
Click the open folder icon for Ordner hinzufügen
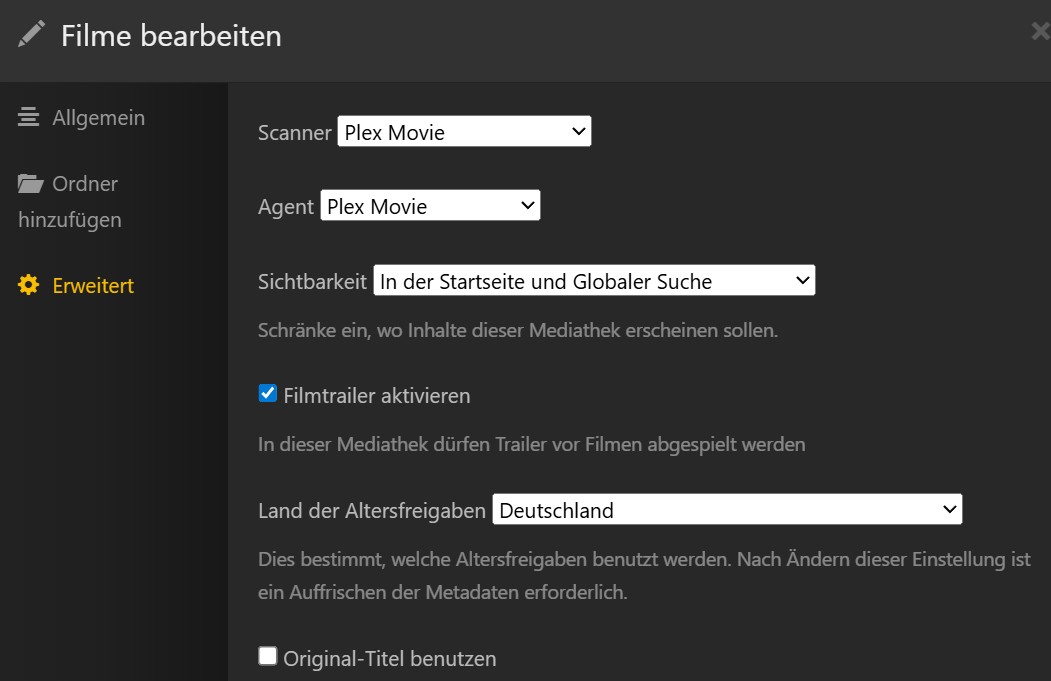[30, 183]
